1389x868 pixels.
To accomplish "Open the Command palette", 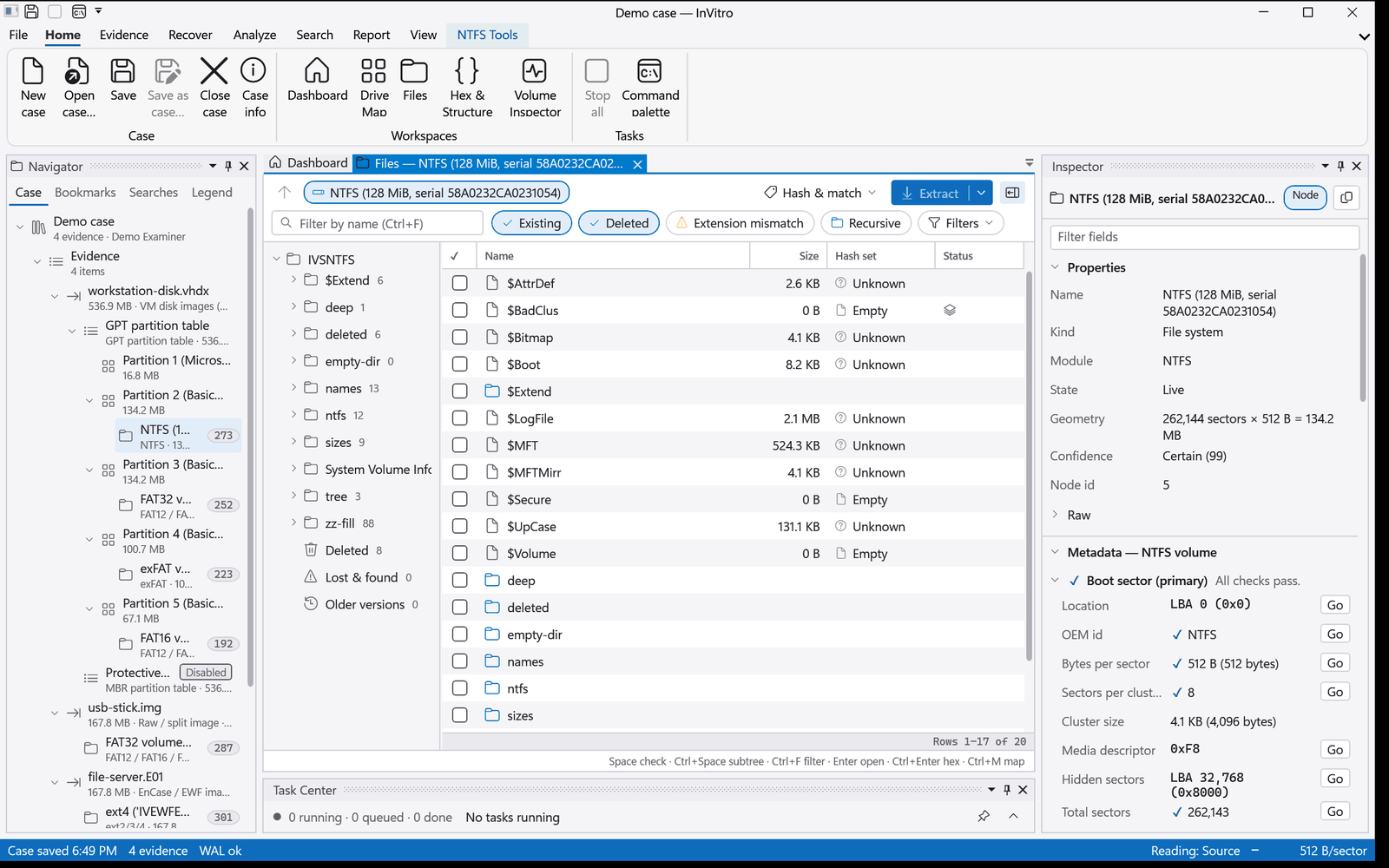I will [x=650, y=87].
